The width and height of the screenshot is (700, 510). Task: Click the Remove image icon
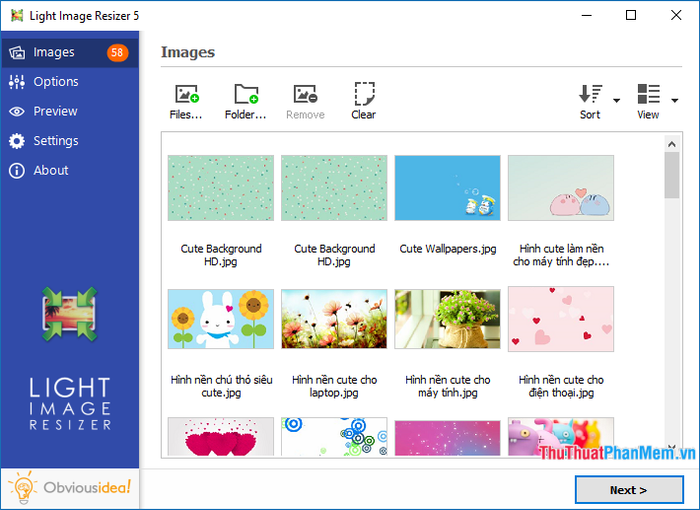pyautogui.click(x=305, y=95)
